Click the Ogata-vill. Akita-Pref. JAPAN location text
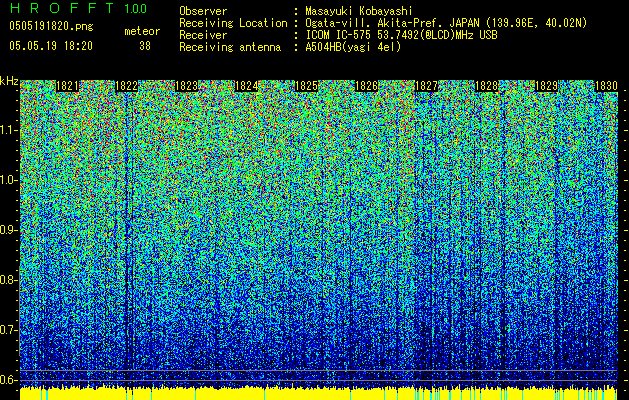629x400 pixels. click(446, 23)
